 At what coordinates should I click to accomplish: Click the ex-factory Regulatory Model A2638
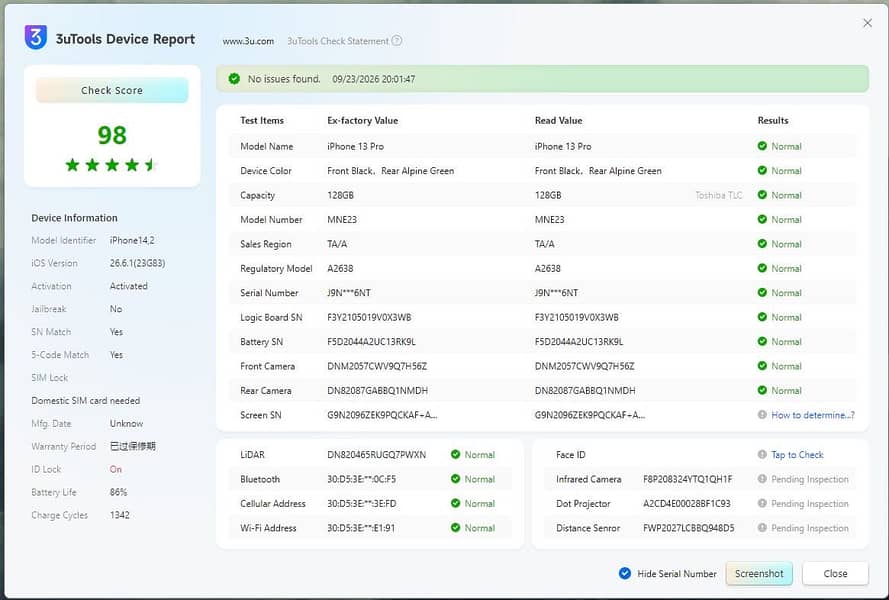(x=340, y=268)
